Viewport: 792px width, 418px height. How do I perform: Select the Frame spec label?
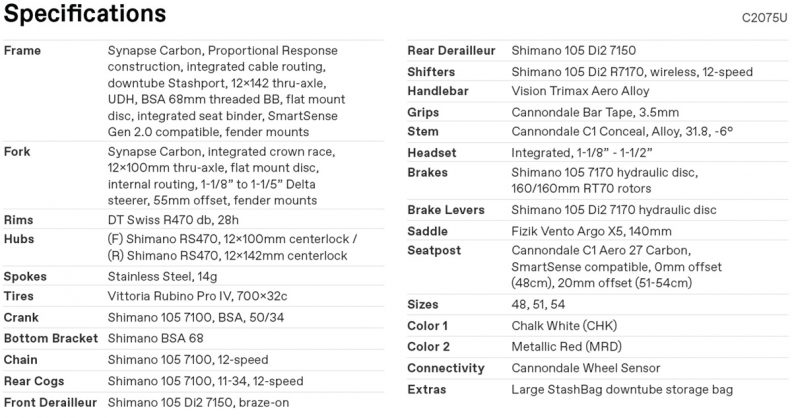pyautogui.click(x=23, y=50)
